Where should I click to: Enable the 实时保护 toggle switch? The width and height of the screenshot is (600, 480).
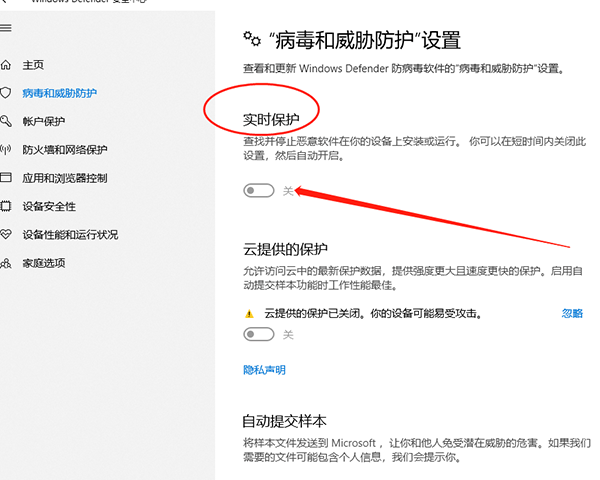(x=259, y=190)
